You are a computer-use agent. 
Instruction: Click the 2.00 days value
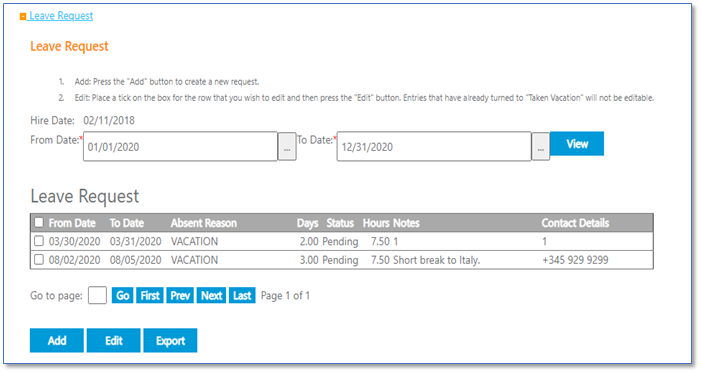click(x=309, y=242)
